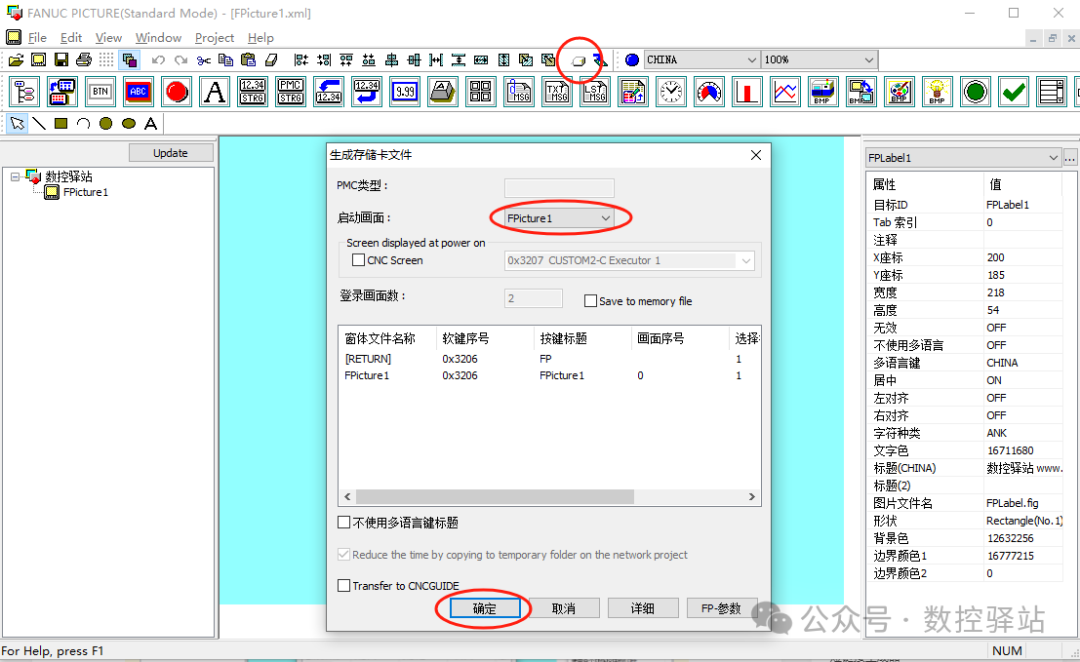
Task: Select the FPicture1 row in the file list
Action: [549, 375]
